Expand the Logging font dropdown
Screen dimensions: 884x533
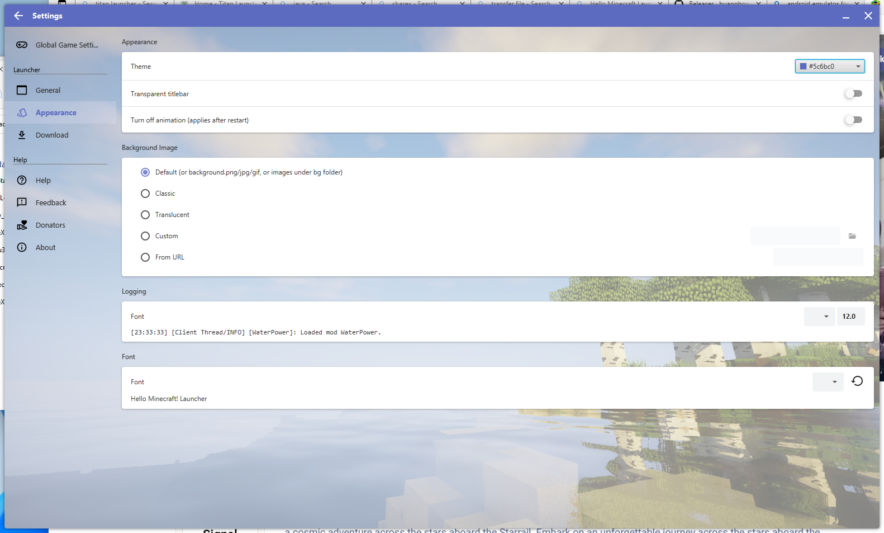click(x=819, y=316)
